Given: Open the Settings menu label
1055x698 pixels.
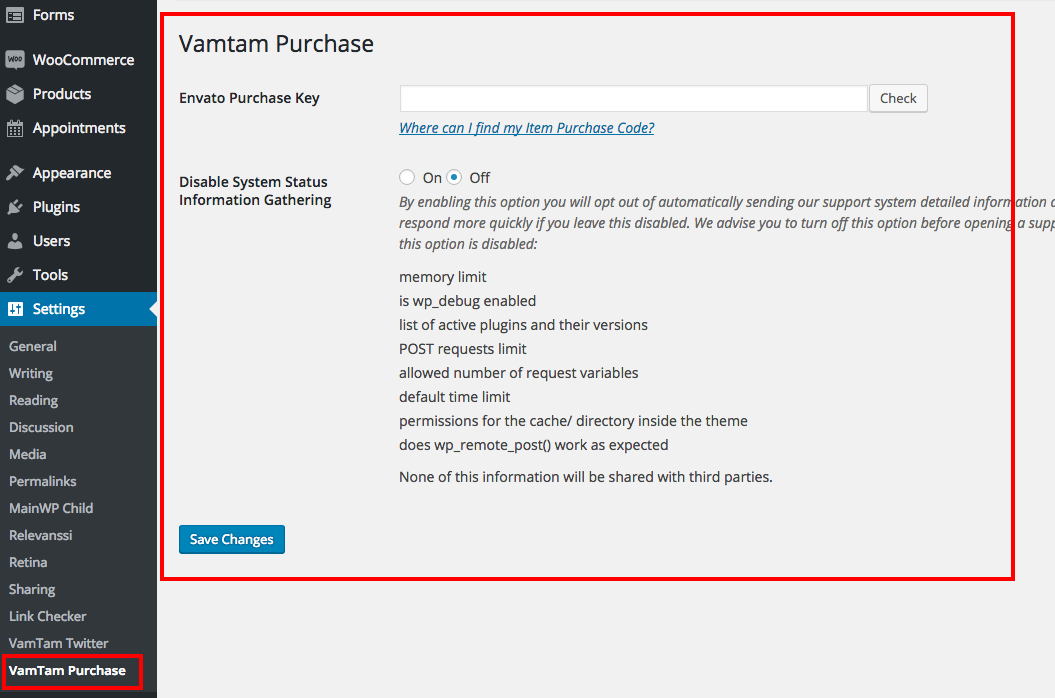Looking at the screenshot, I should pyautogui.click(x=59, y=309).
